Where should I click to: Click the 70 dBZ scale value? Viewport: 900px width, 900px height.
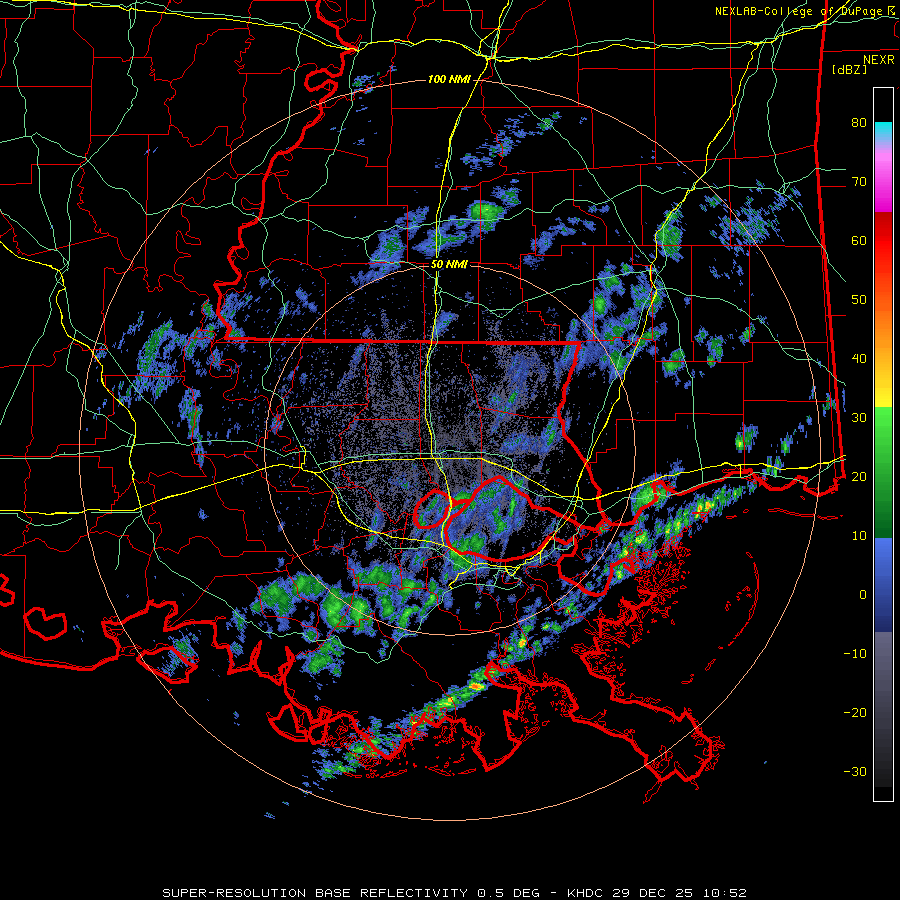coord(859,182)
